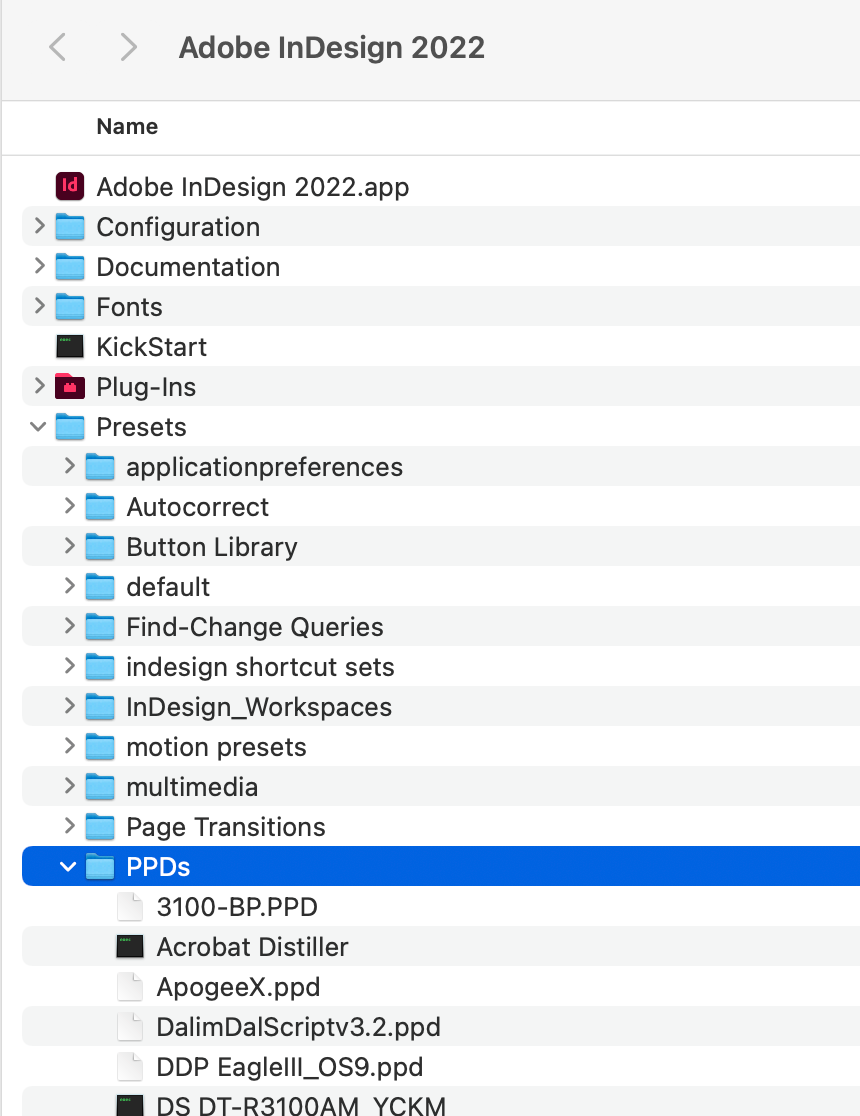Expand the Autocorrect folder chevron
This screenshot has width=860, height=1116.
pyautogui.click(x=69, y=506)
